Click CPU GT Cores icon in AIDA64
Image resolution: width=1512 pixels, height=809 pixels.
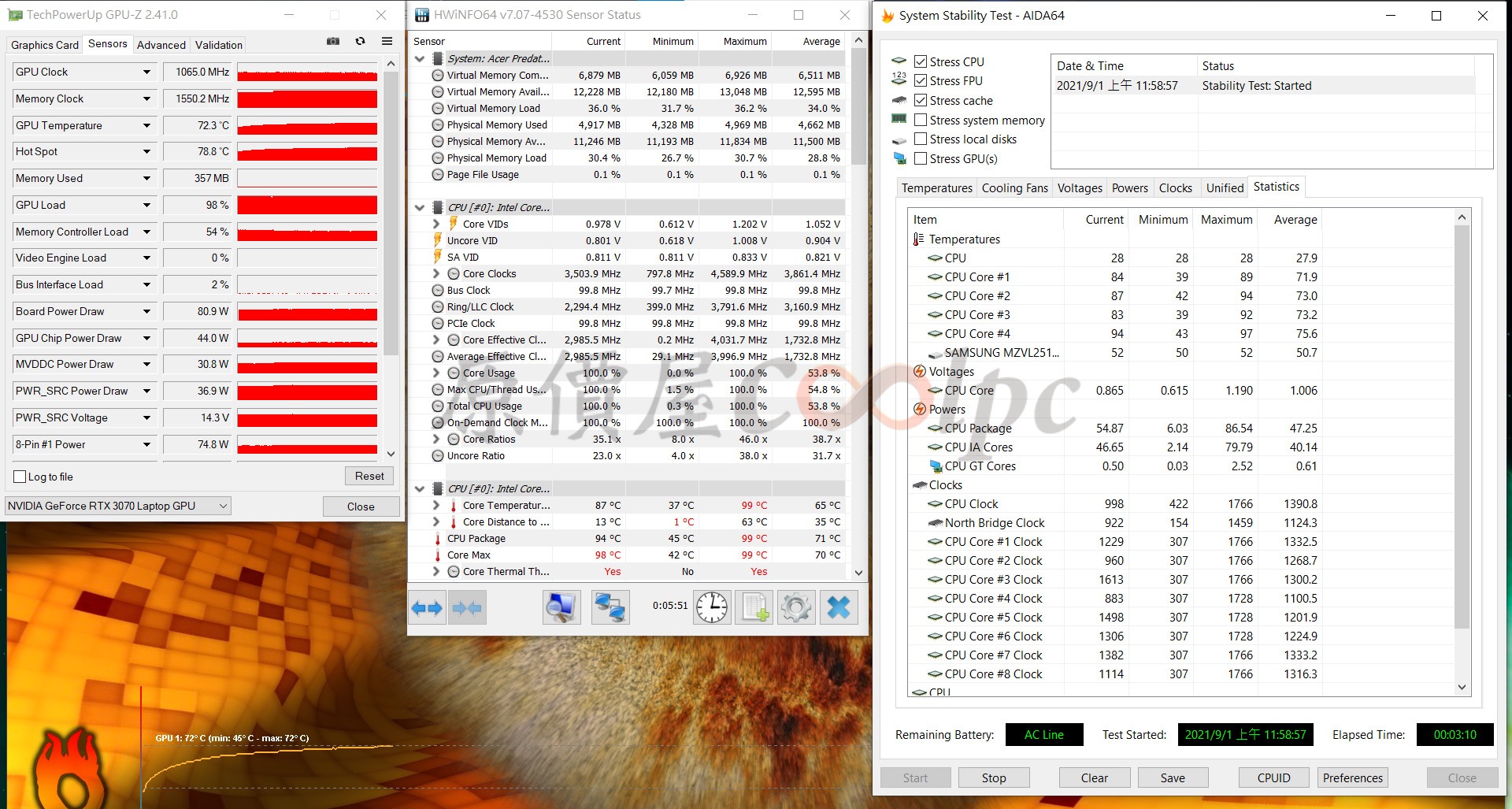tap(936, 466)
